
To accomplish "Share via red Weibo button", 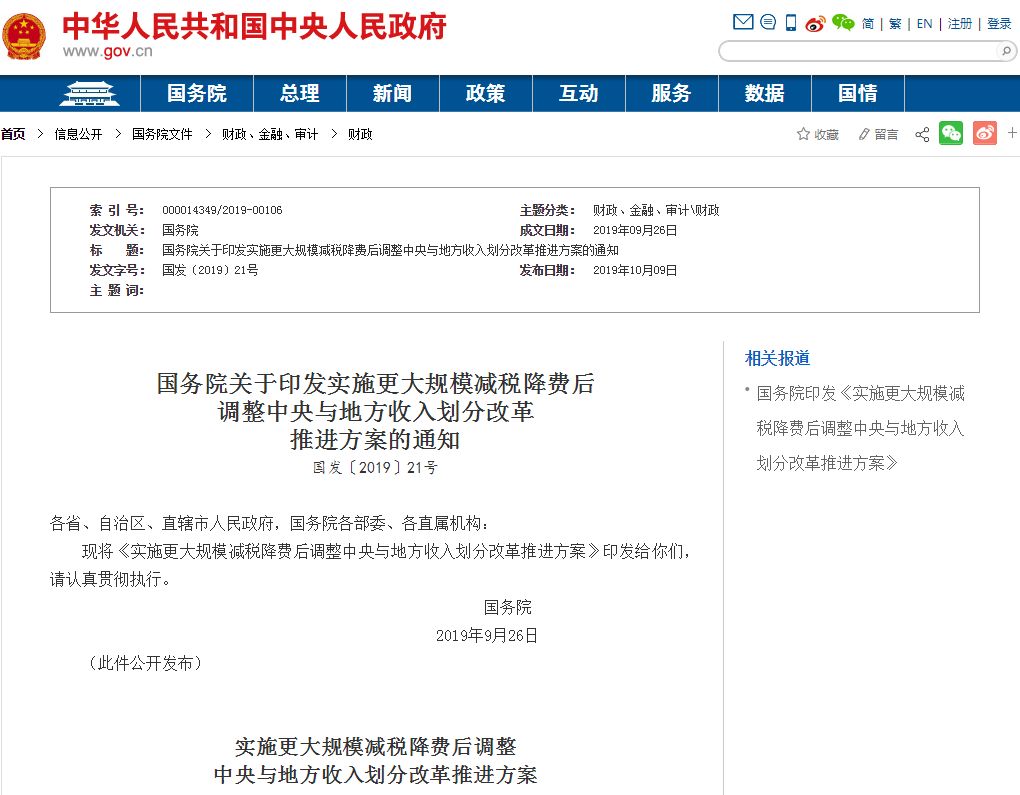I will coord(985,133).
